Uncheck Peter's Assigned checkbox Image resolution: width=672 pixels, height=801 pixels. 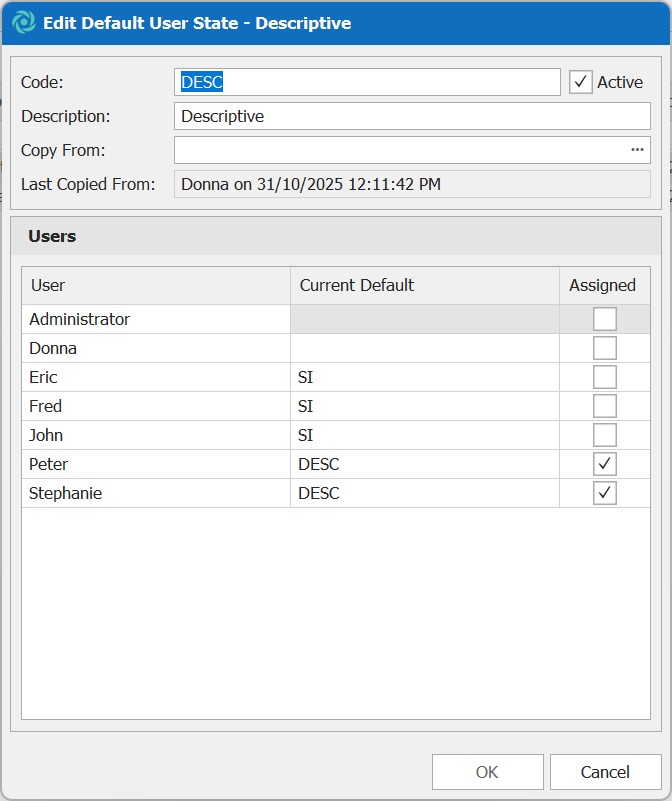(604, 464)
